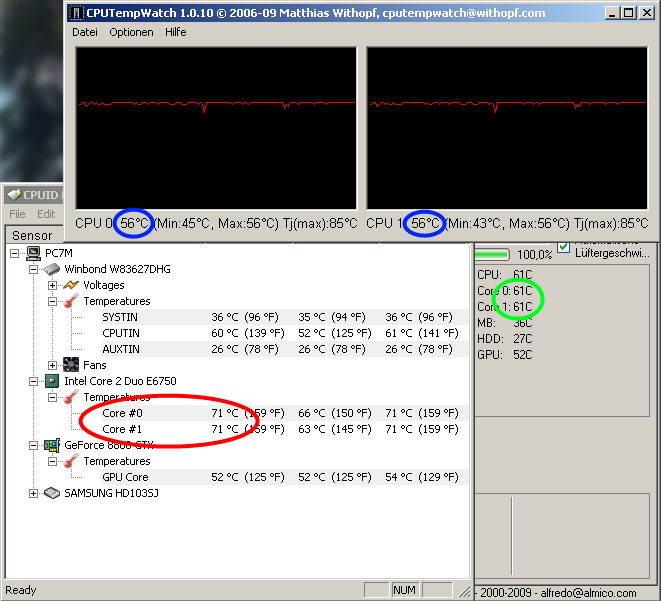Collapse the Winbond Temperatures node
This screenshot has height=601, width=661.
click(x=52, y=301)
